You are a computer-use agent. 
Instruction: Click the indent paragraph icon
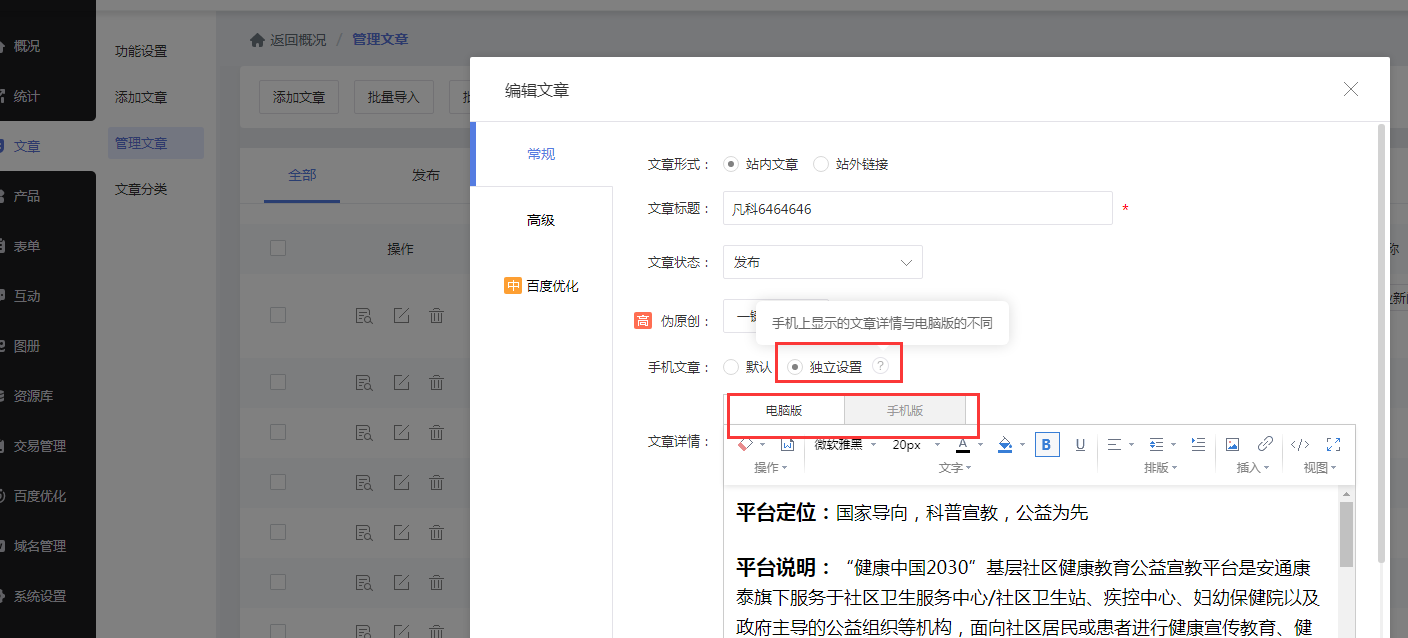coord(1198,444)
